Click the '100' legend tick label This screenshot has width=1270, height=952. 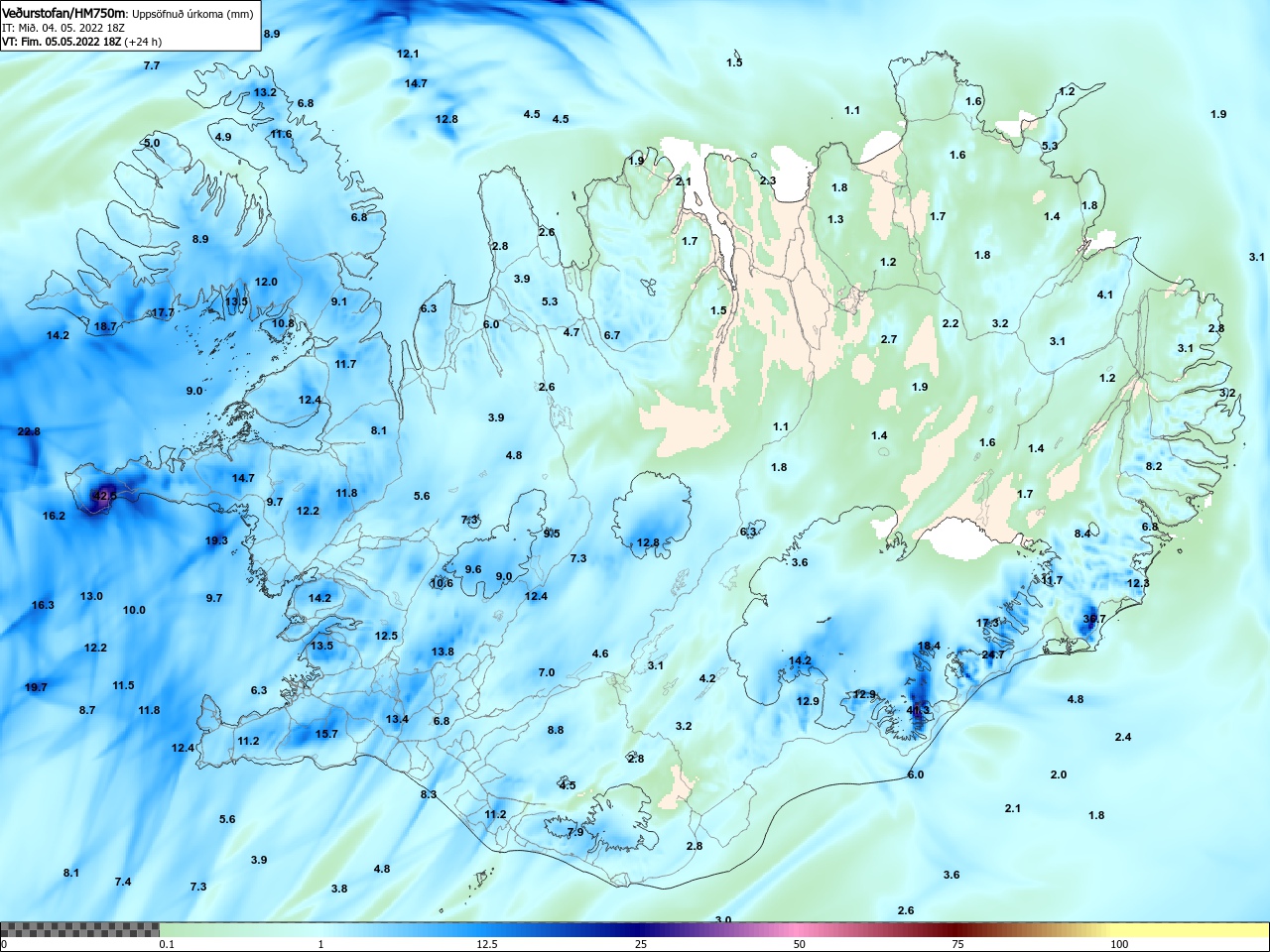(x=1119, y=944)
